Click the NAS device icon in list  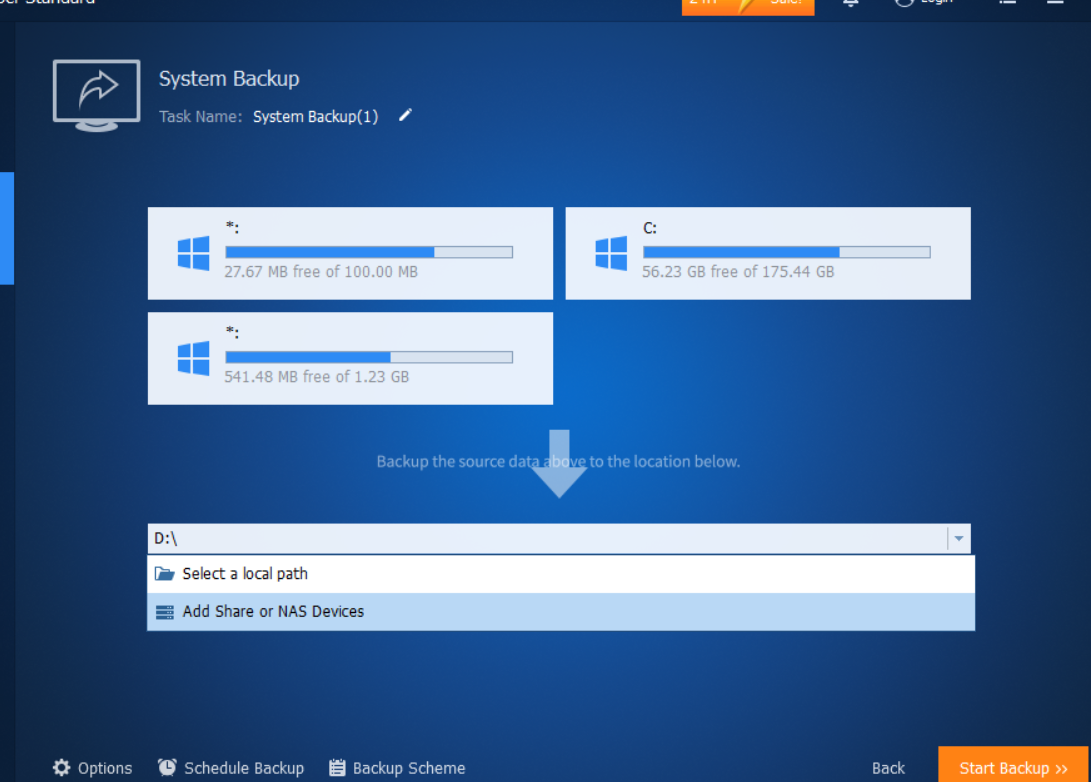click(164, 612)
